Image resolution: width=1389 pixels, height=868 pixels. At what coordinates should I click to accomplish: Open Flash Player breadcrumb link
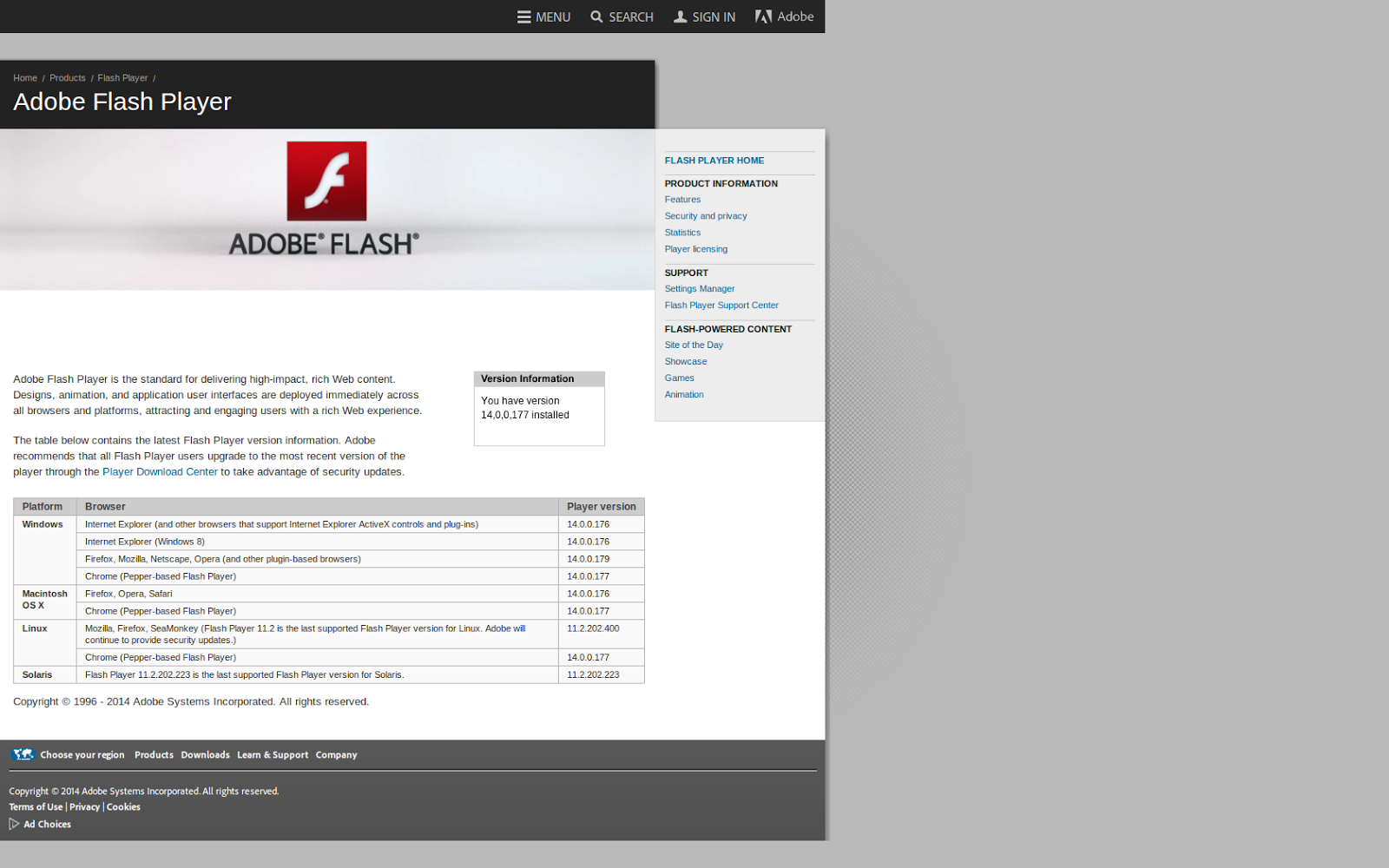click(122, 78)
